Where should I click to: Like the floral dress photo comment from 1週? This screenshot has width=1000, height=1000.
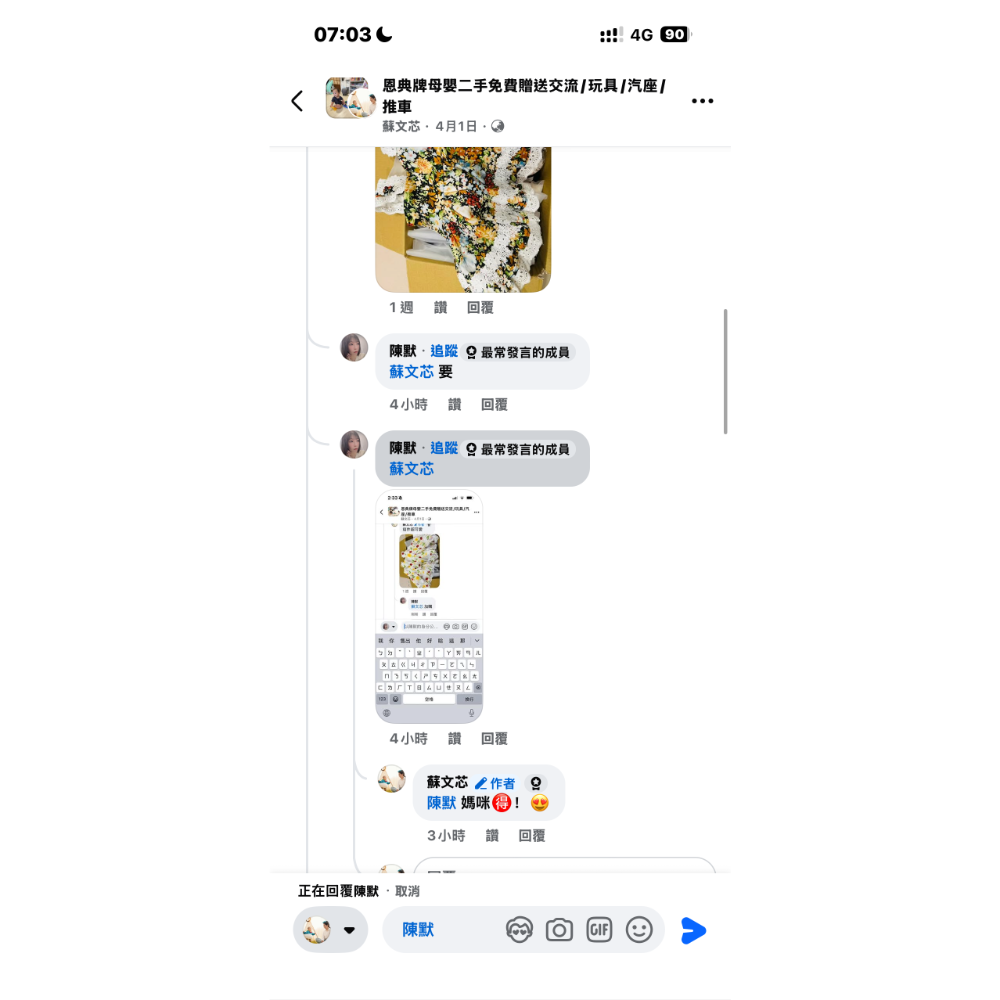click(x=441, y=307)
